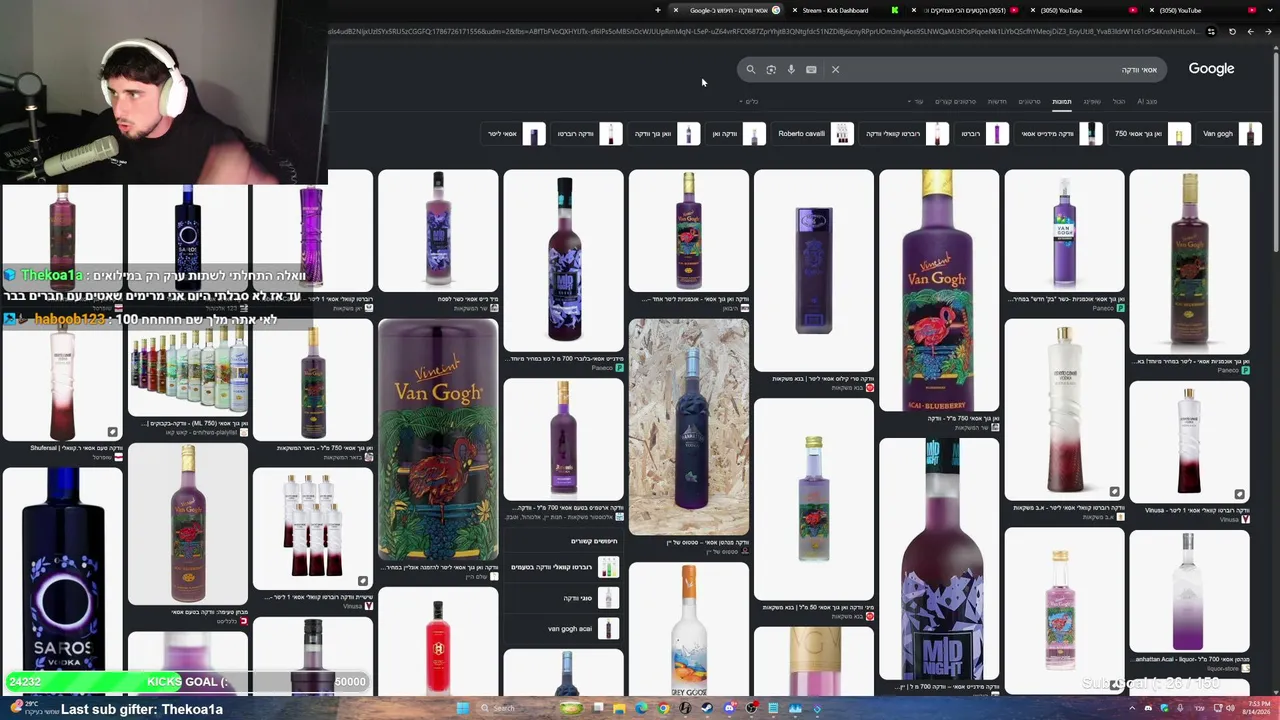Open a new browser tab
1280x720 pixels.
(658, 10)
